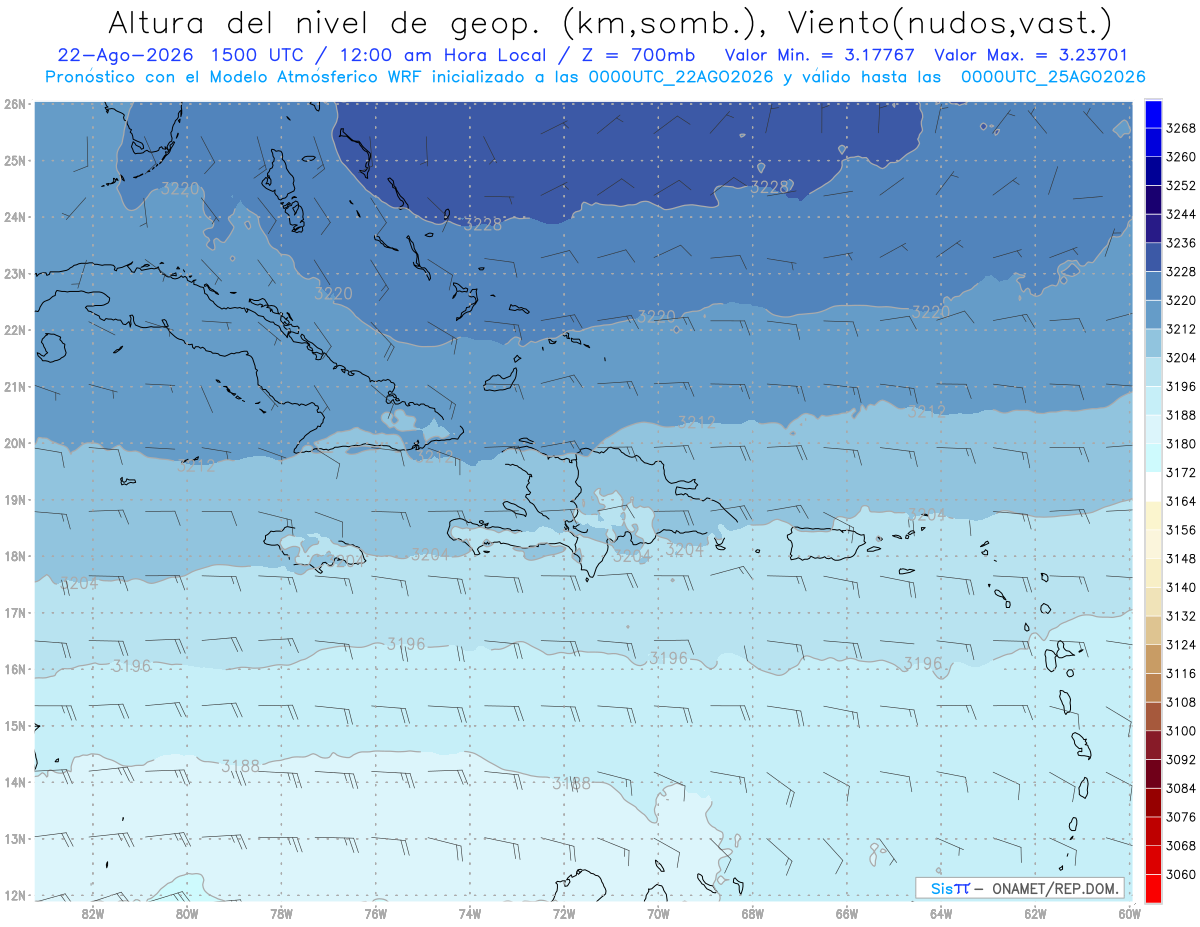Viewport: 1200px width, 927px height.
Task: Click the 82W longitude axis label
Action: pyautogui.click(x=92, y=913)
